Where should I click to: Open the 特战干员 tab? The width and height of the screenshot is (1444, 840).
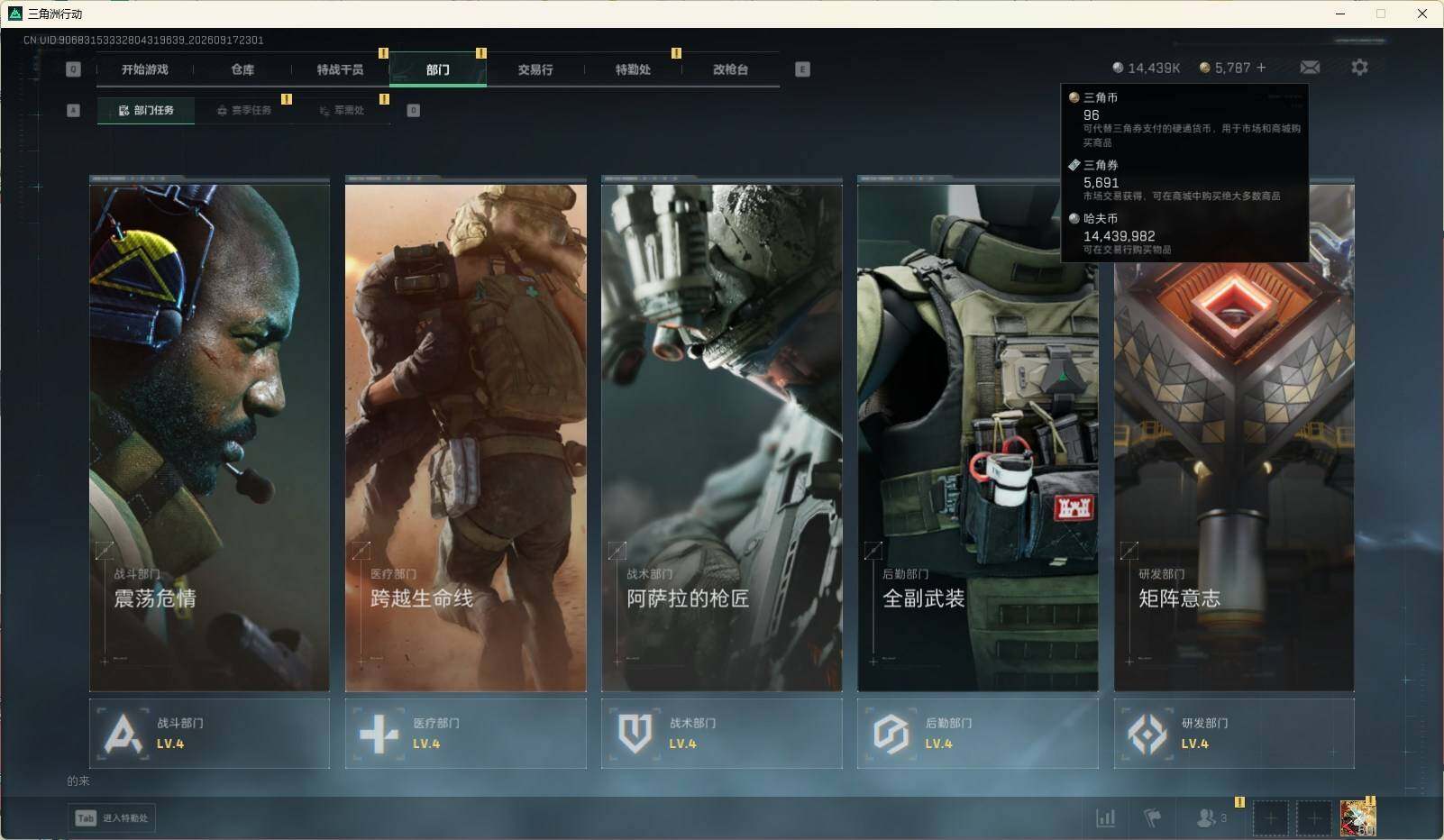tap(340, 69)
